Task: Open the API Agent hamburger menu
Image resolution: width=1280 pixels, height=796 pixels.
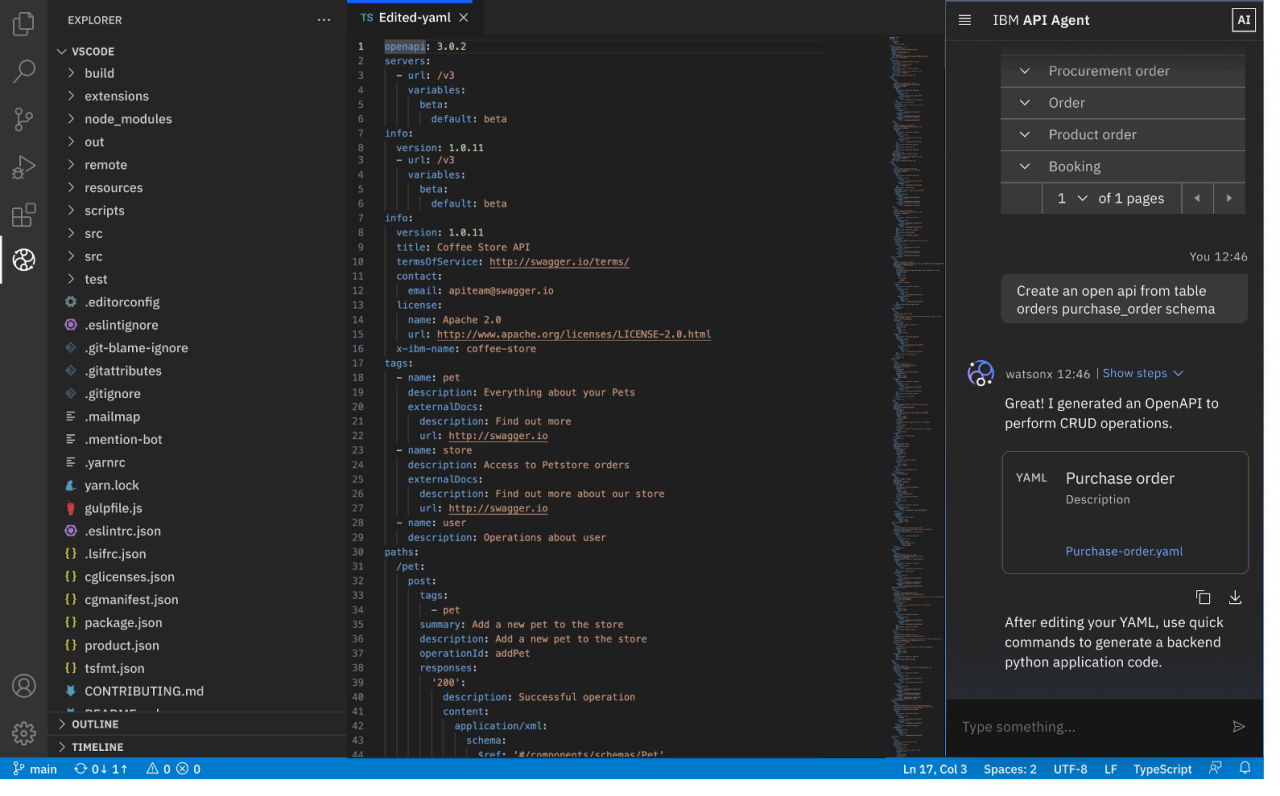Action: 965,20
